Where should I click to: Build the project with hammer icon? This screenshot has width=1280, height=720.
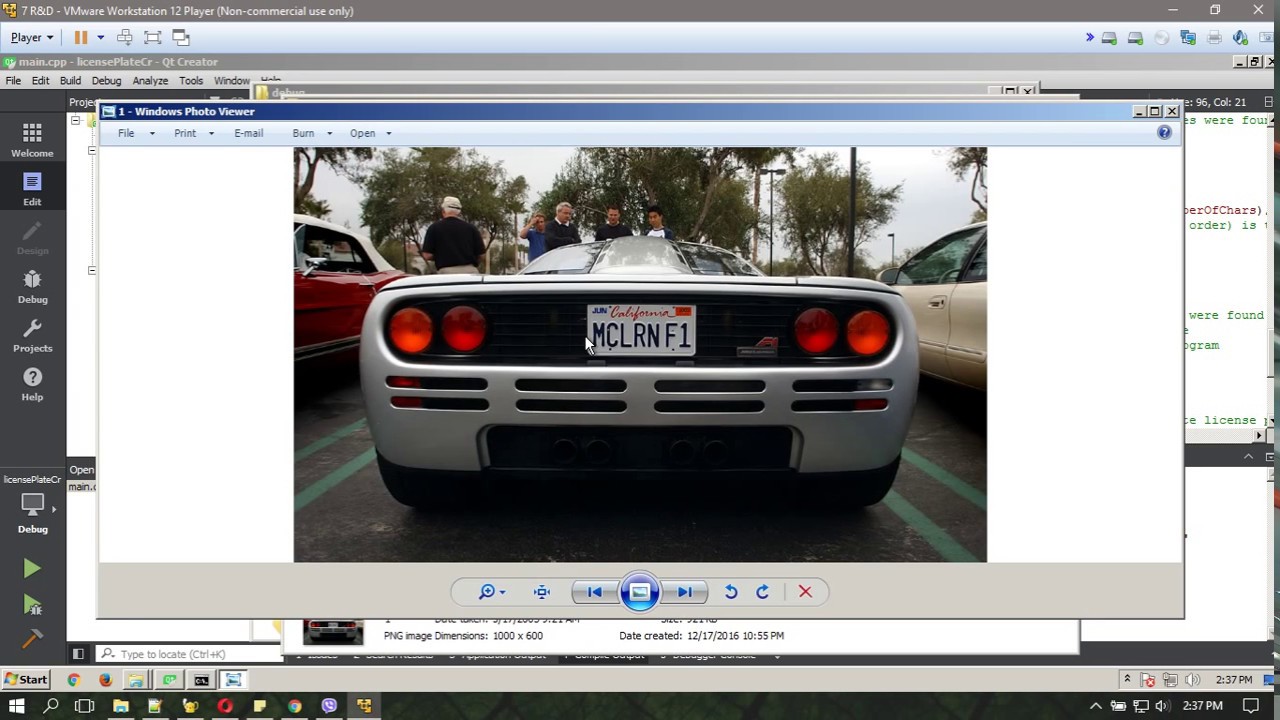32,638
